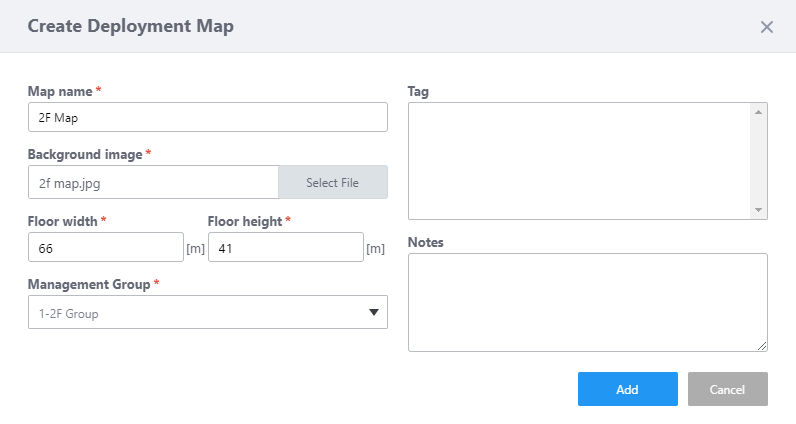
Task: Click the Notes resize handle corner
Action: point(762,346)
